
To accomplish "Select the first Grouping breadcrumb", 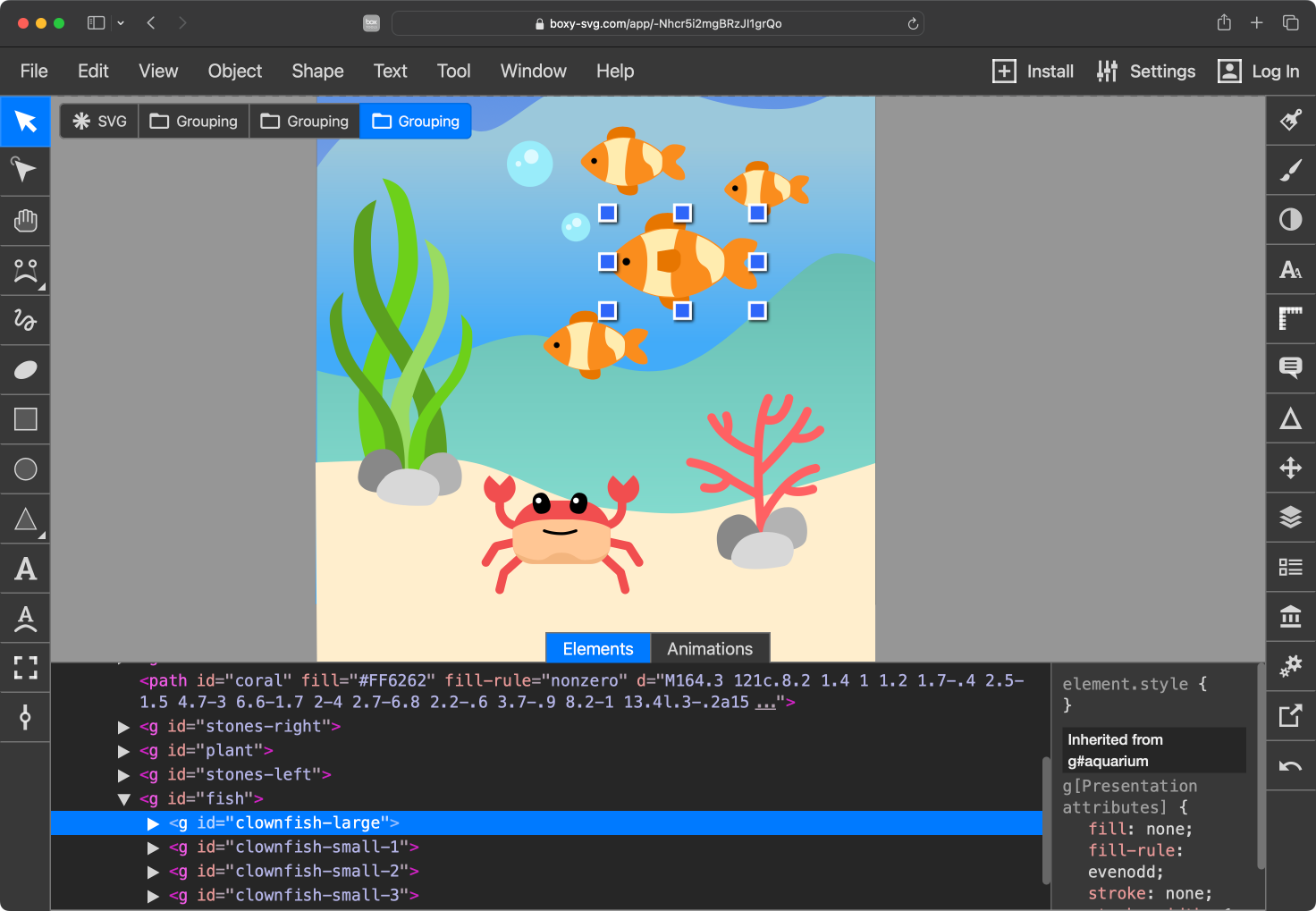I will tap(194, 122).
